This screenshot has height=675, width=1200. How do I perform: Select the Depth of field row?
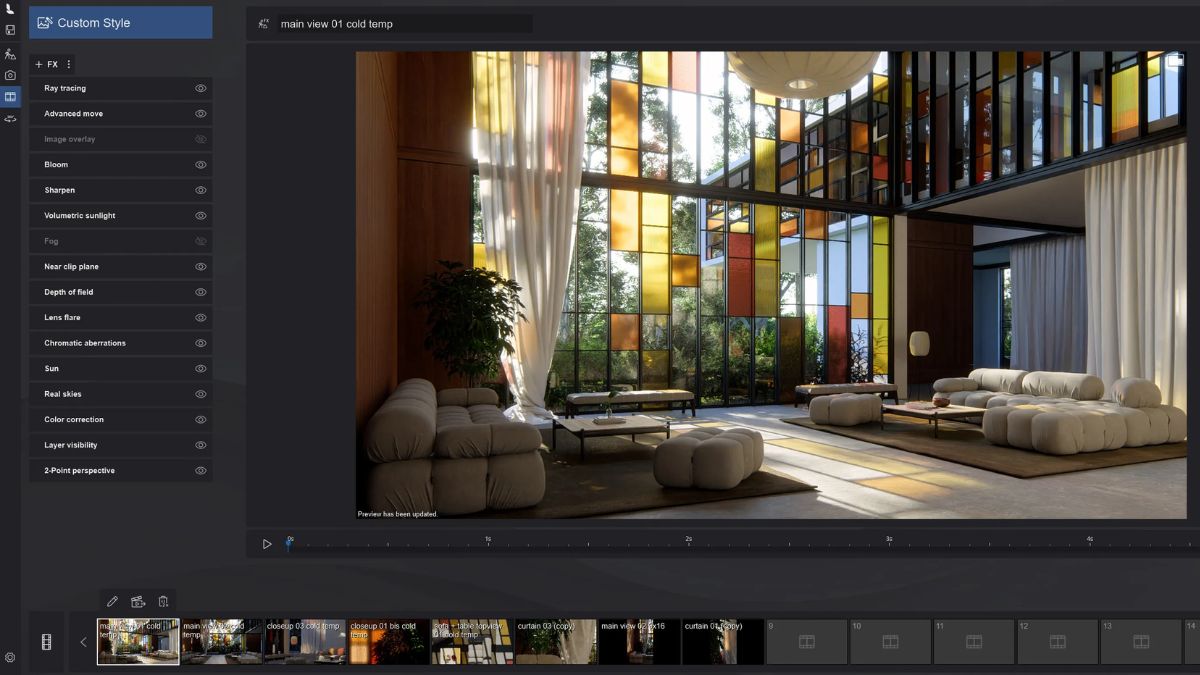[x=121, y=292]
